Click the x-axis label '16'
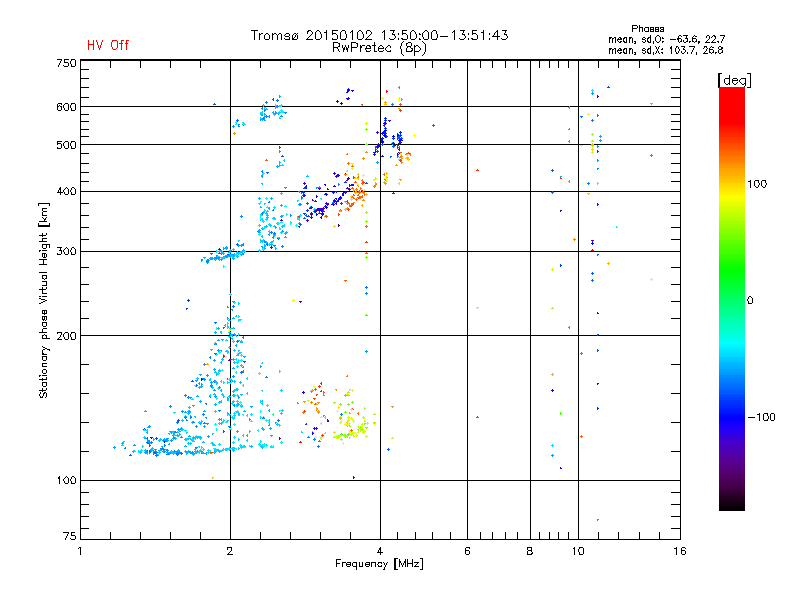This screenshot has width=800, height=600. pos(680,551)
